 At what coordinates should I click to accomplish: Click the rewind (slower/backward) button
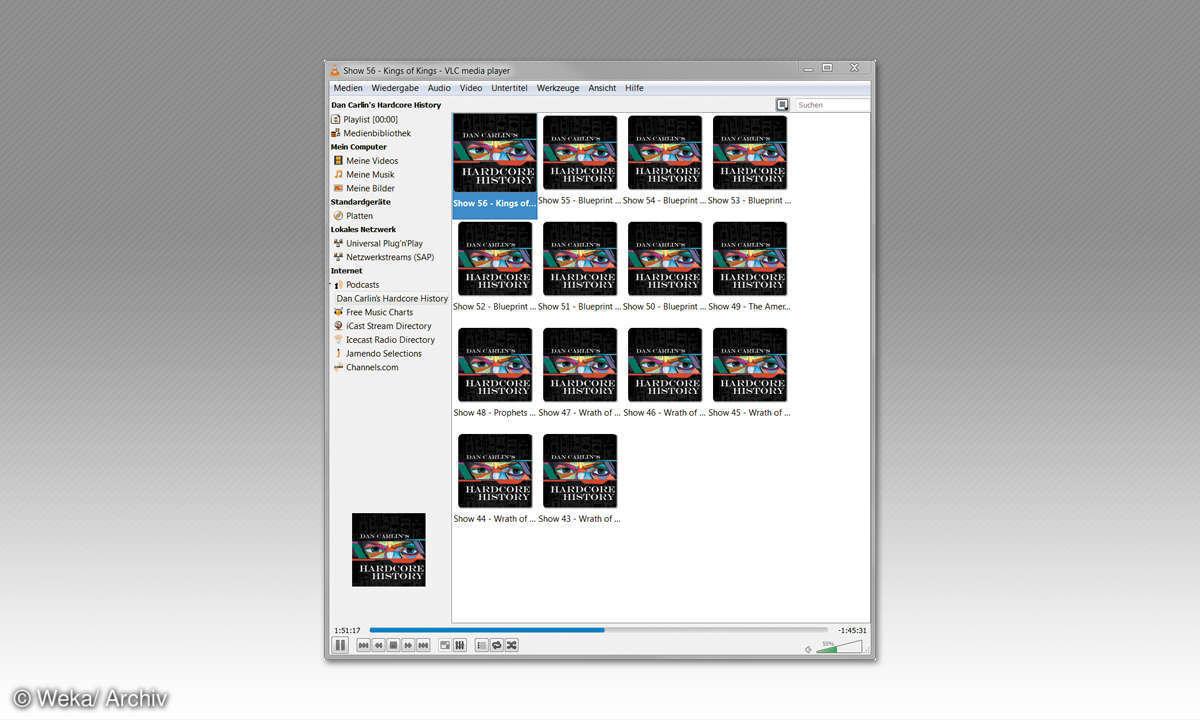[x=379, y=646]
